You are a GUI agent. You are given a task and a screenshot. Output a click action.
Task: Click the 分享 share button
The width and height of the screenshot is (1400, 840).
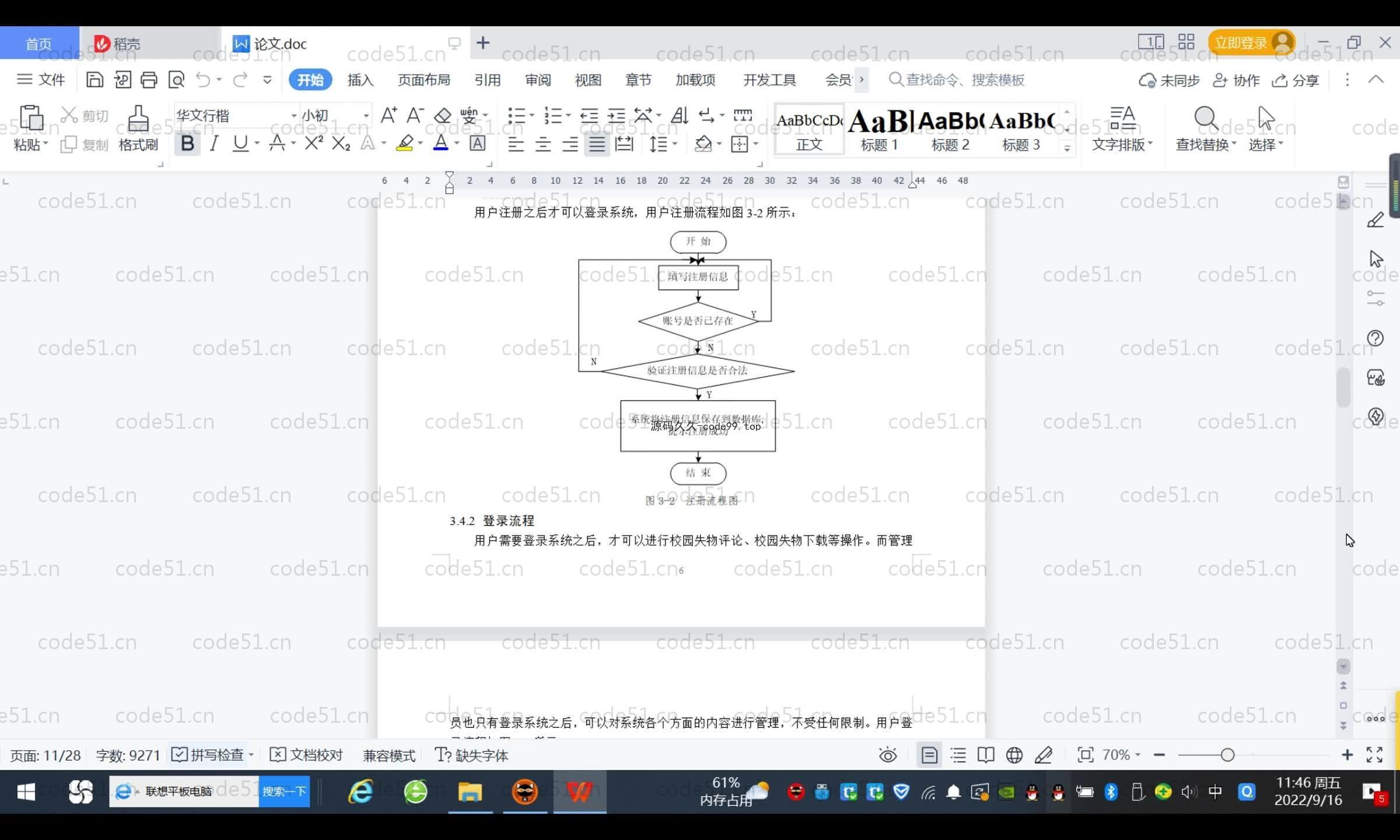coord(1296,80)
